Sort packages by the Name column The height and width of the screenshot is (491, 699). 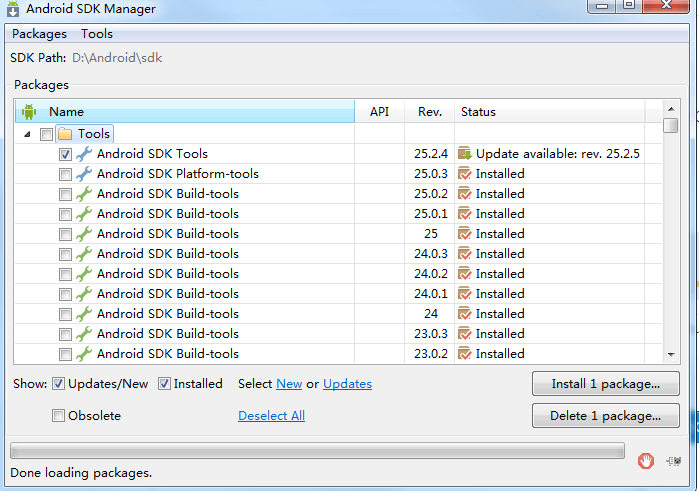(x=185, y=111)
